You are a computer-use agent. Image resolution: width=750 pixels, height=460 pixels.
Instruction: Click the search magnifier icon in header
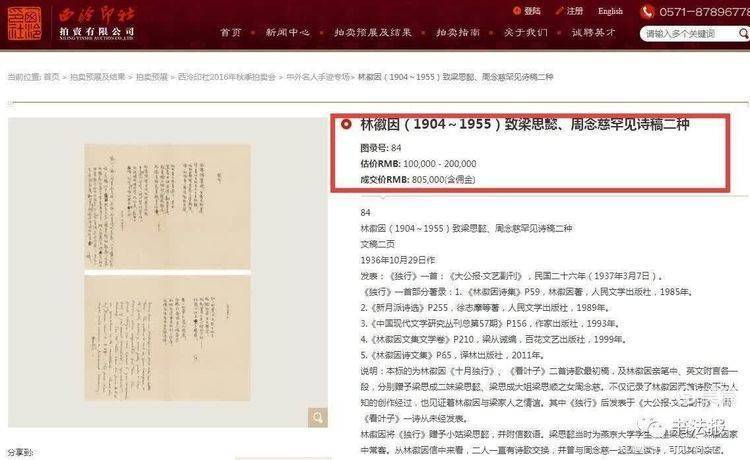743,33
